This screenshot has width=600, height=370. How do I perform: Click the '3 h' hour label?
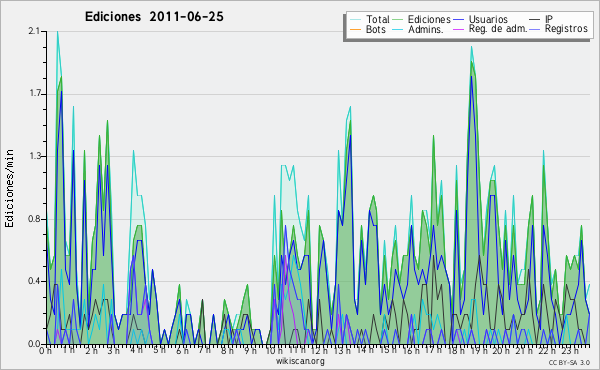(x=114, y=350)
